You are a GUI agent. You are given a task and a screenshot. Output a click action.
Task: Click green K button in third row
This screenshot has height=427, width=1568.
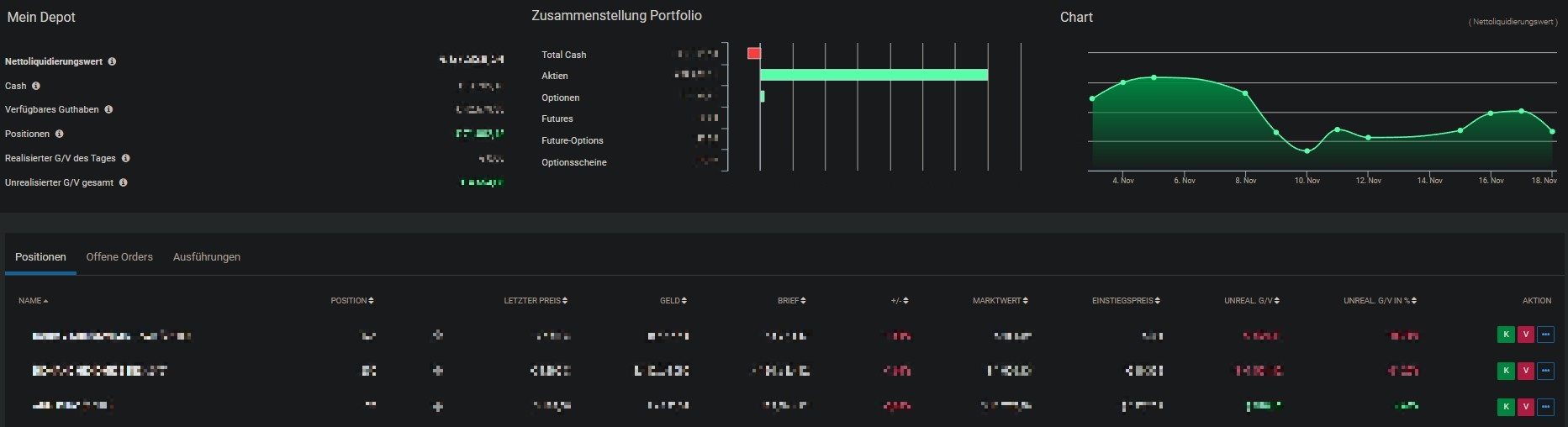point(1506,406)
